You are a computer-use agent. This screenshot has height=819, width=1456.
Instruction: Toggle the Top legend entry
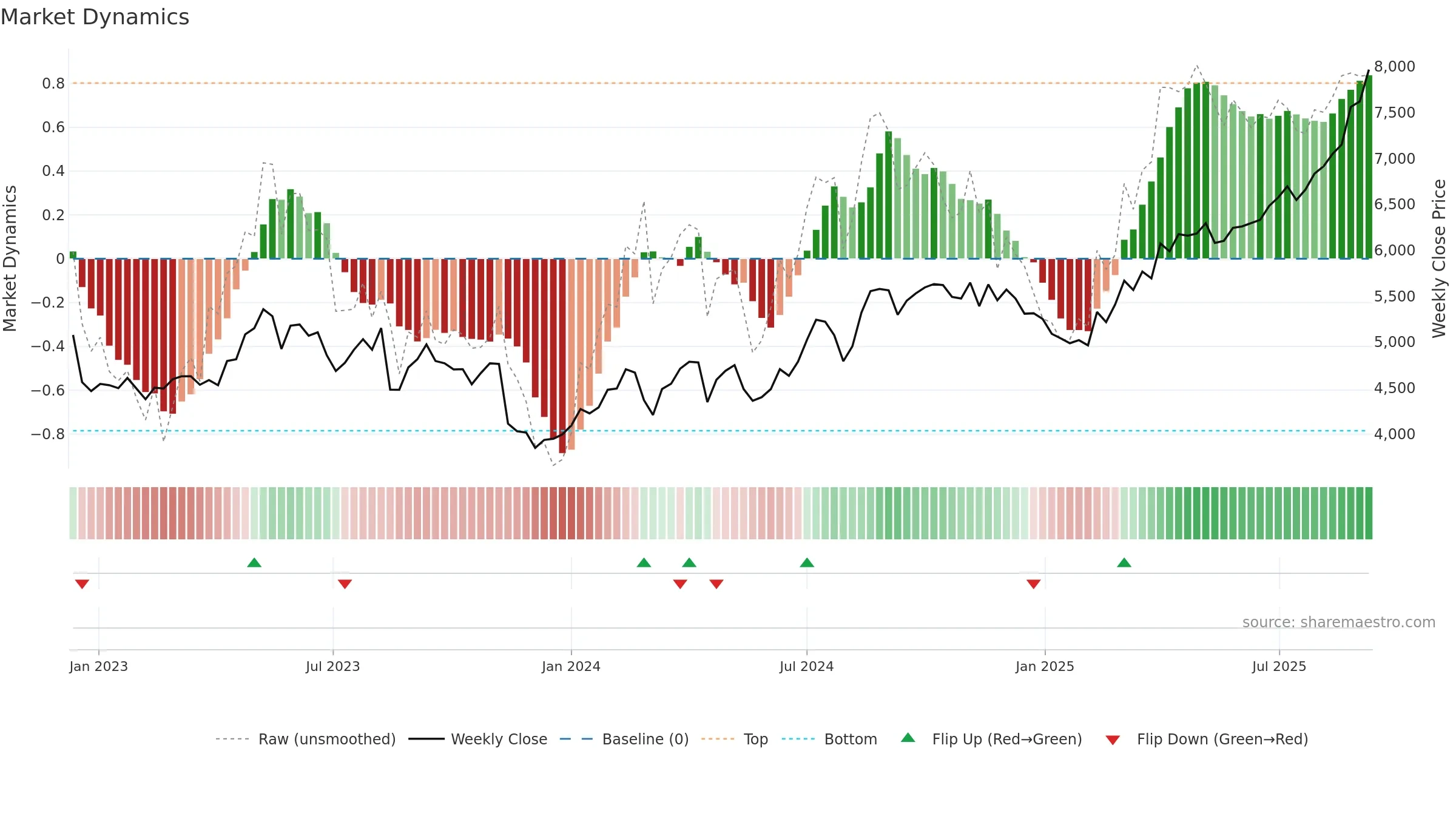pyautogui.click(x=735, y=739)
